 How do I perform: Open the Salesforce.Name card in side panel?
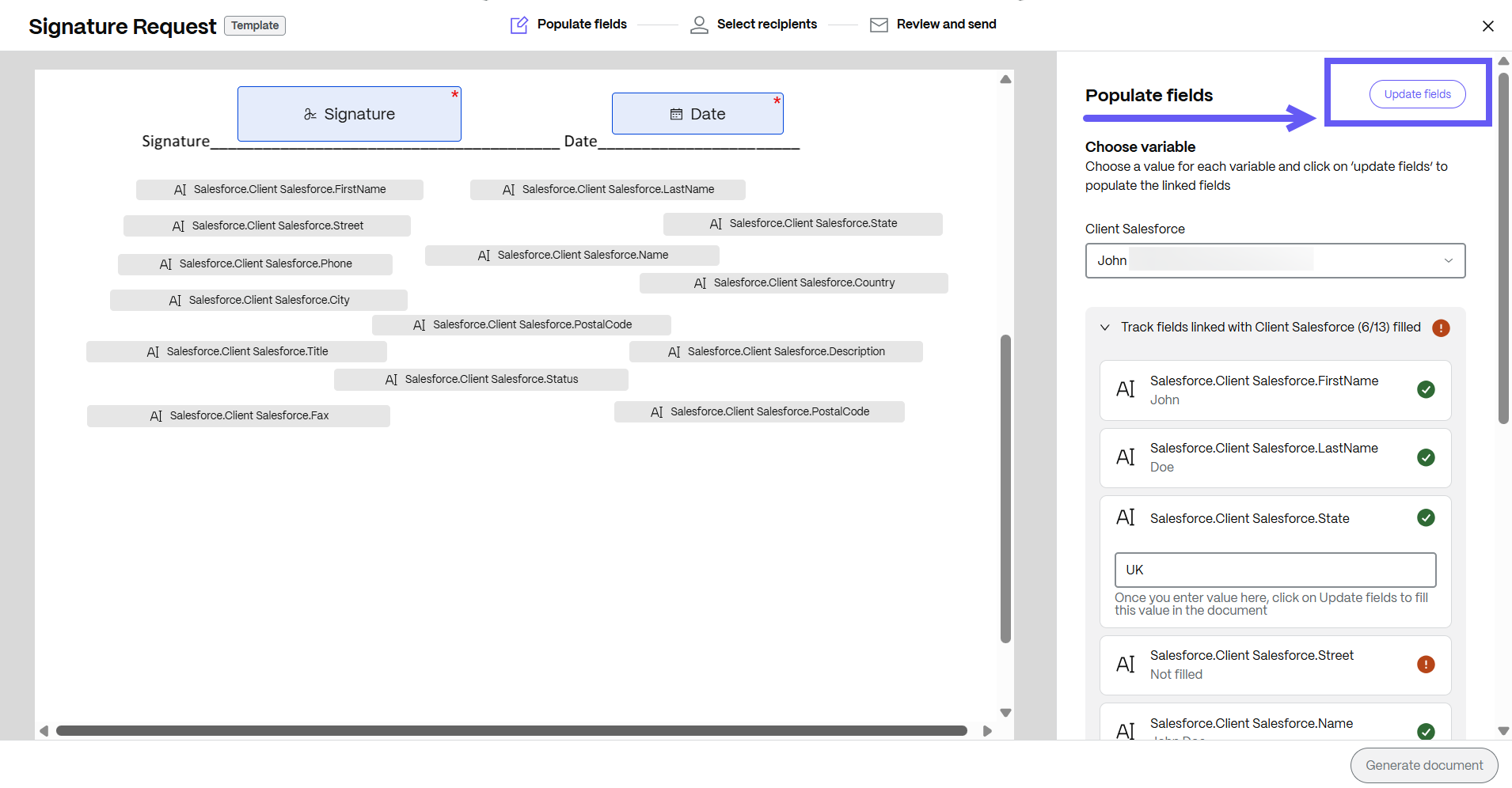pyautogui.click(x=1275, y=722)
